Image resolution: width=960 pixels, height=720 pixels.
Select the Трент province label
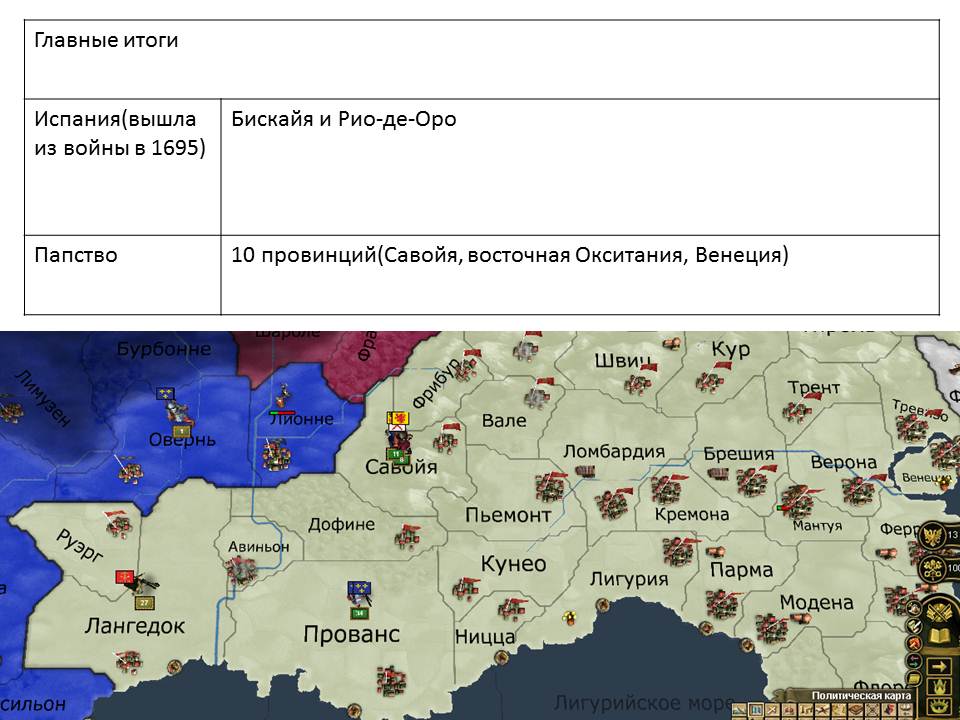814,388
